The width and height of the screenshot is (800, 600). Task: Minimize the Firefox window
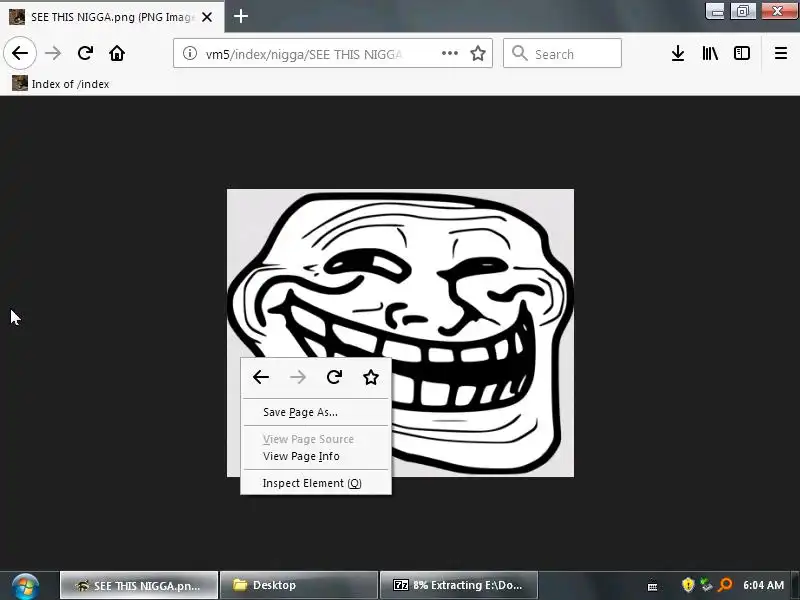point(717,11)
